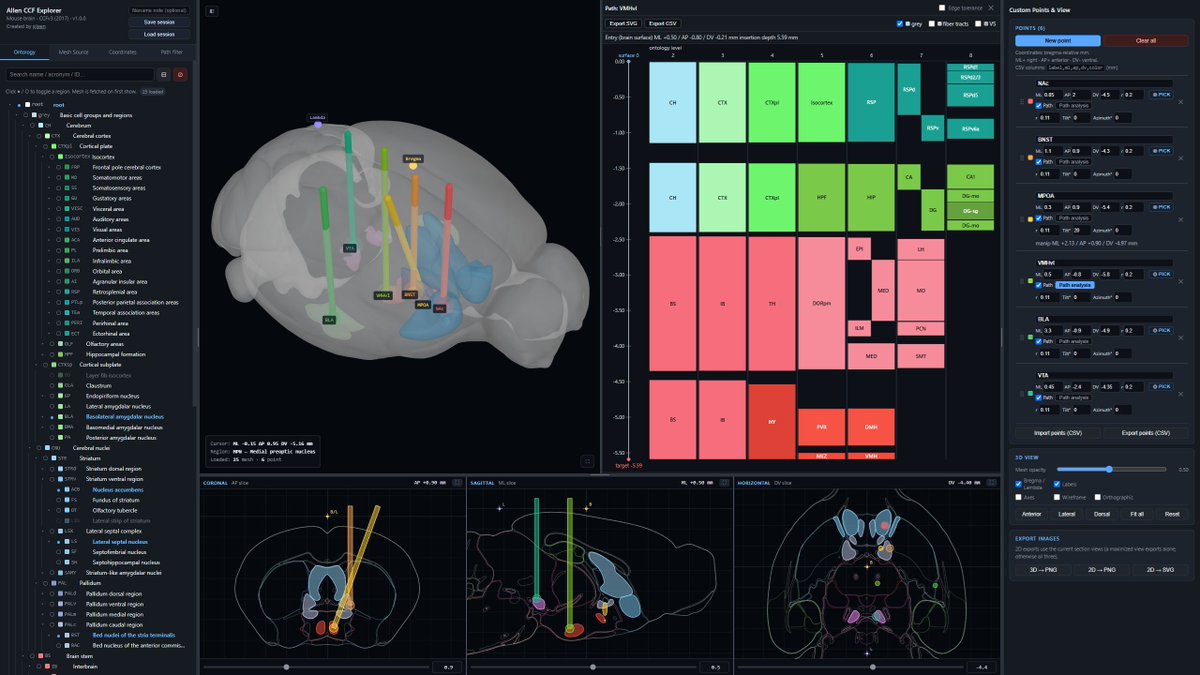Open the Coordinates tab

[123, 52]
